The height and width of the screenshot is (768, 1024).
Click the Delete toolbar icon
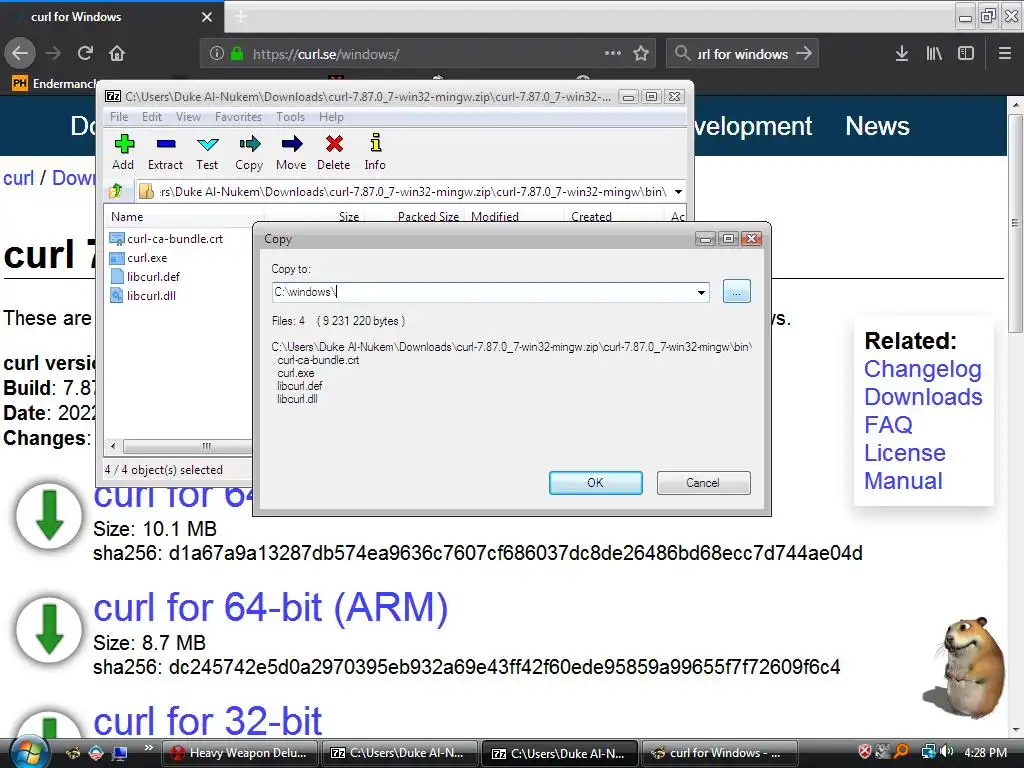(x=334, y=152)
